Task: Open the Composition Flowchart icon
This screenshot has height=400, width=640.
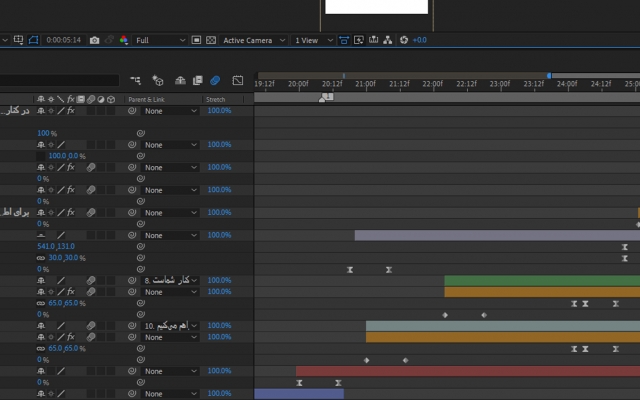Action: coord(388,40)
